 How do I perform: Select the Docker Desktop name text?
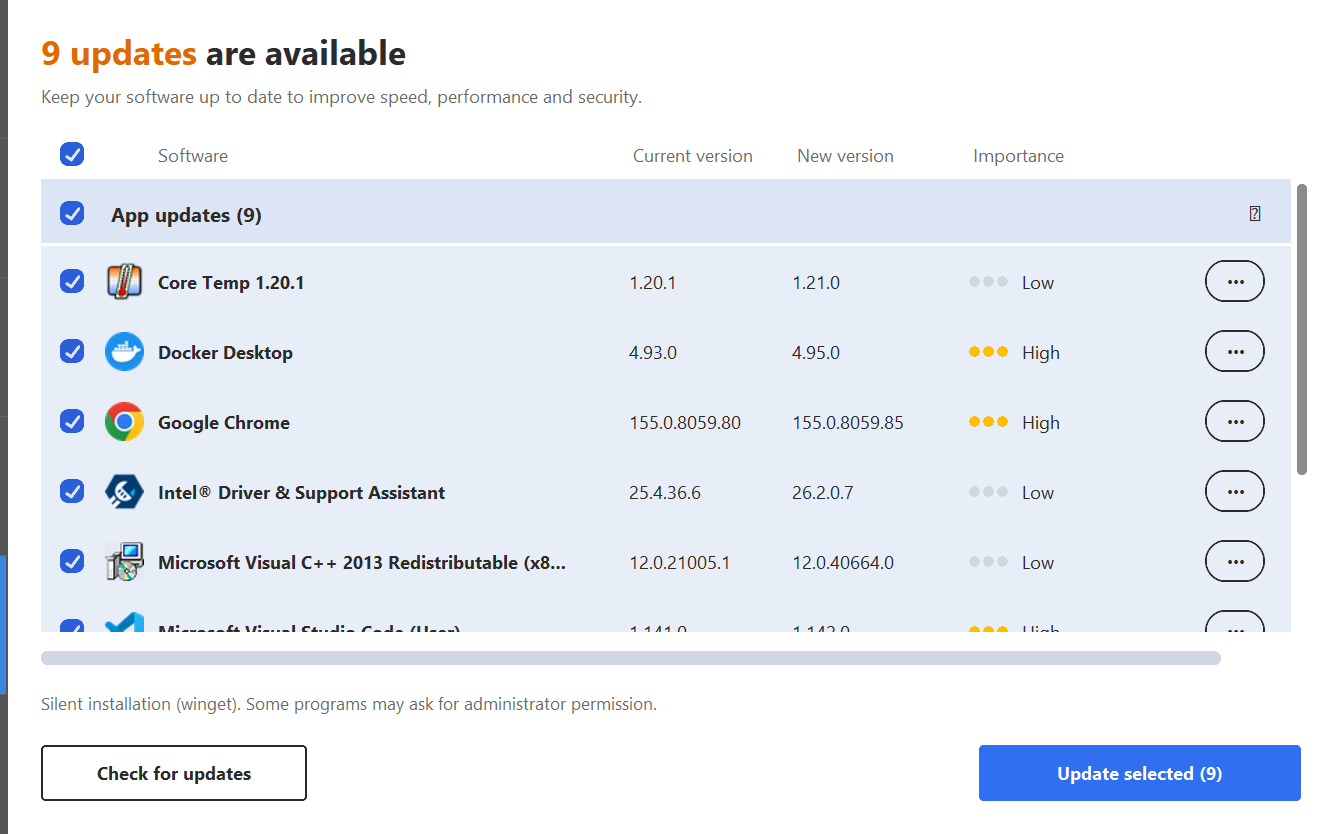coord(225,353)
